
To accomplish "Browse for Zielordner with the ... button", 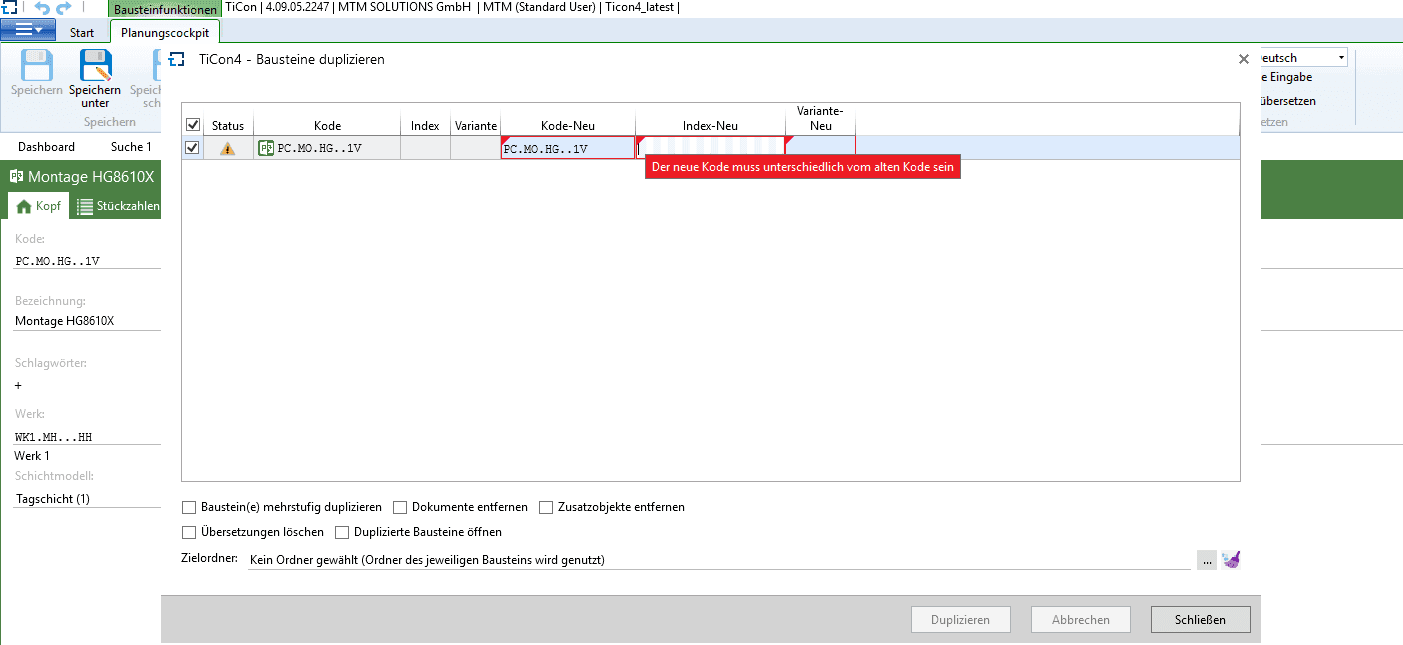I will click(1208, 561).
